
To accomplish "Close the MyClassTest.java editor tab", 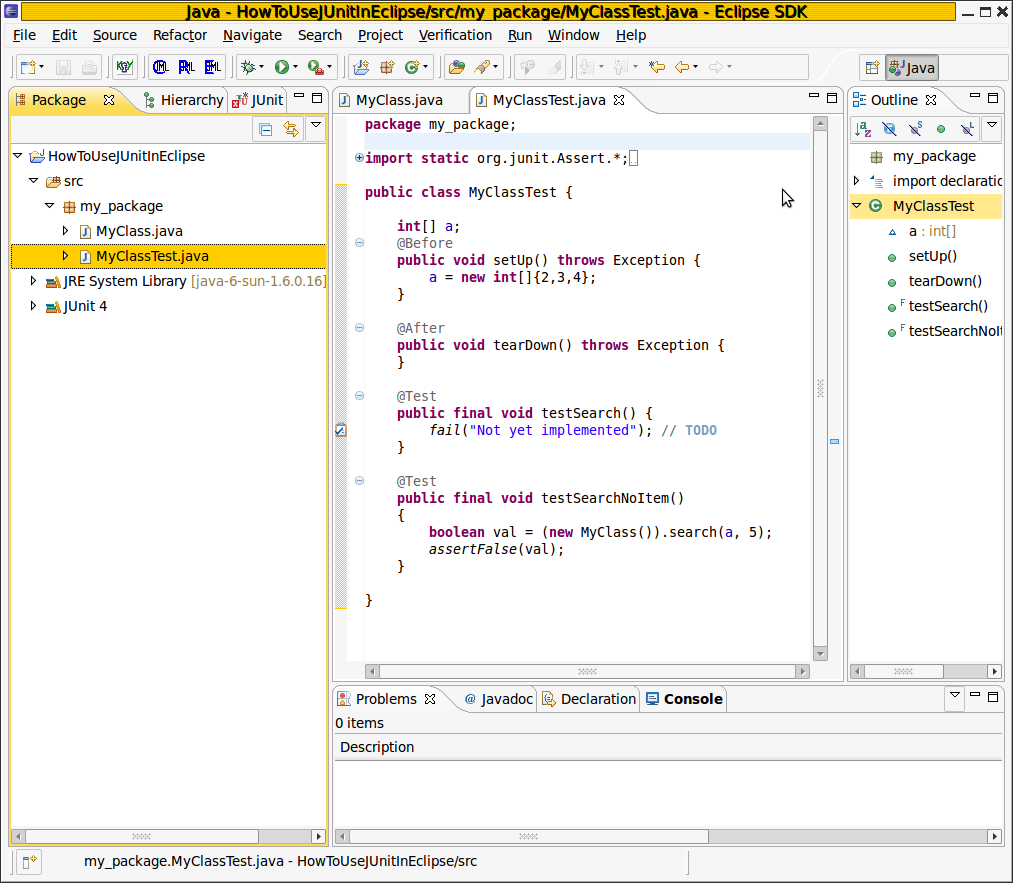I will pos(619,100).
